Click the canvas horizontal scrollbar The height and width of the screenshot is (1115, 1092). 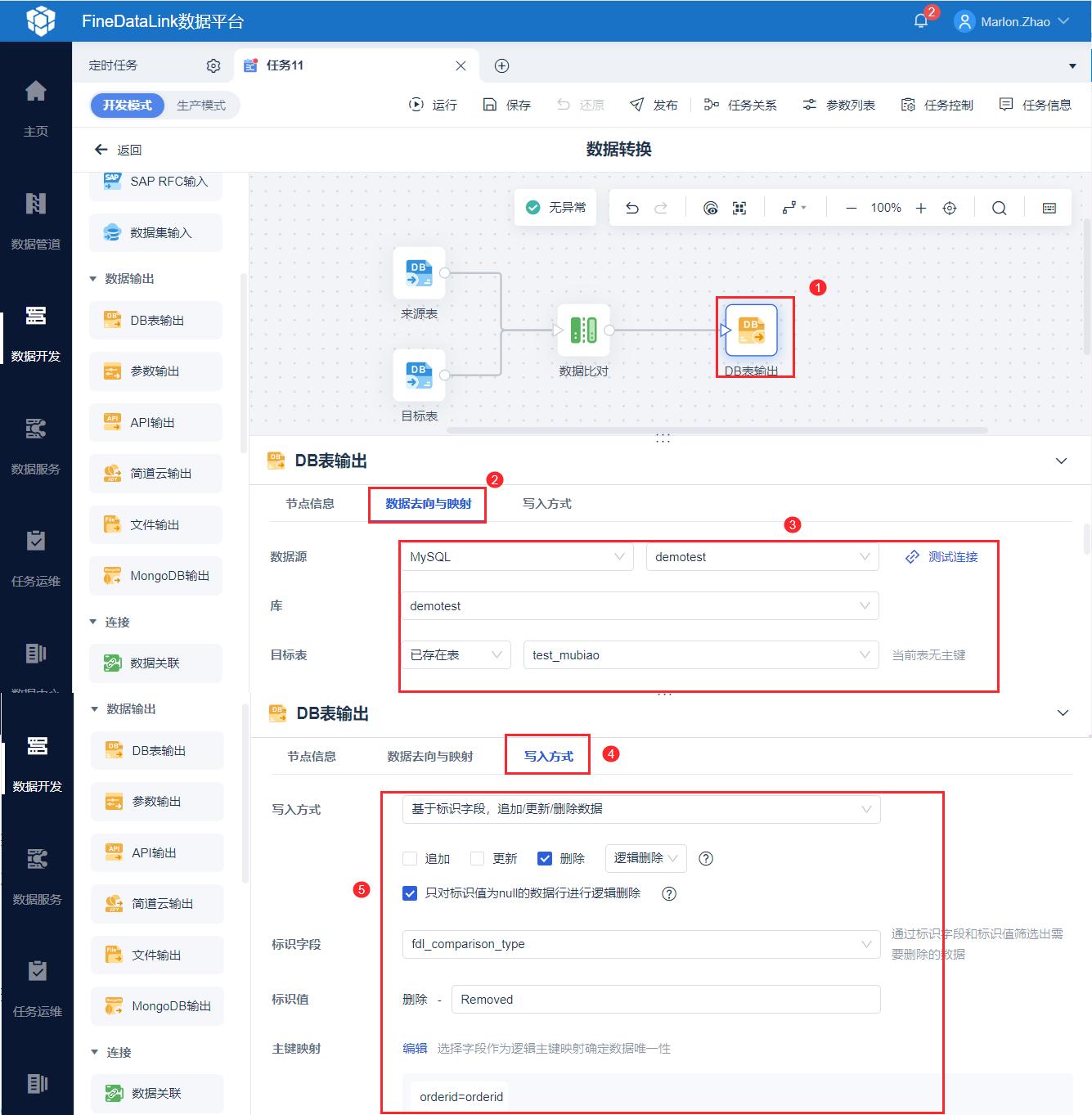[x=717, y=429]
